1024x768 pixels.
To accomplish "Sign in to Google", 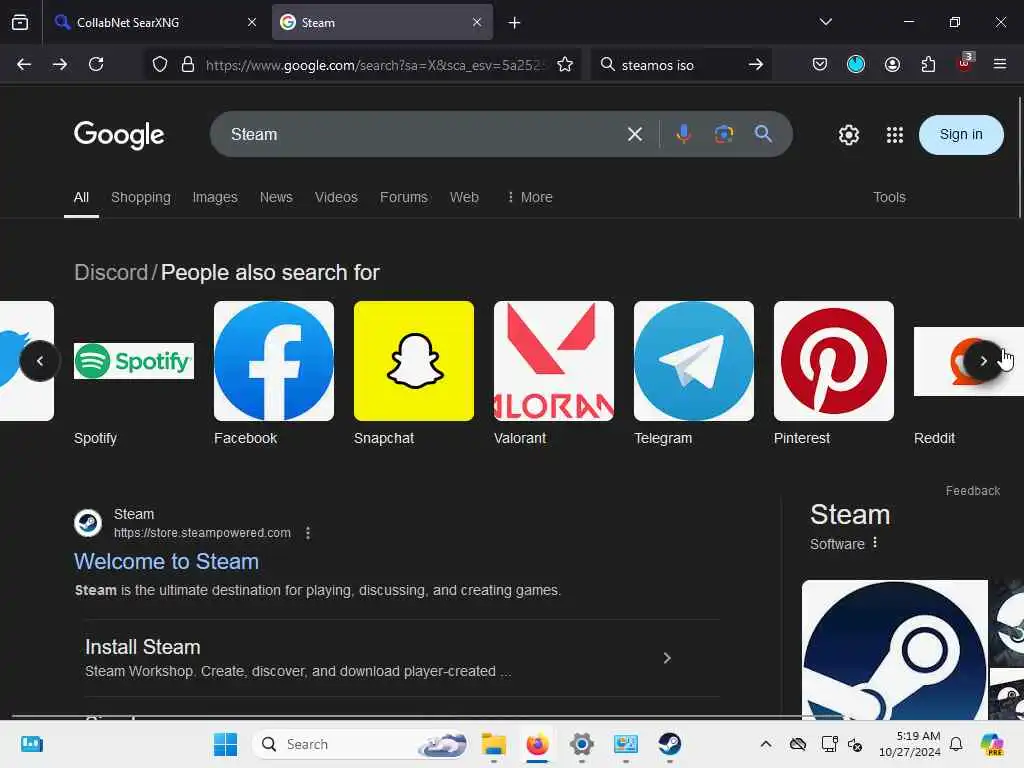I will point(961,135).
